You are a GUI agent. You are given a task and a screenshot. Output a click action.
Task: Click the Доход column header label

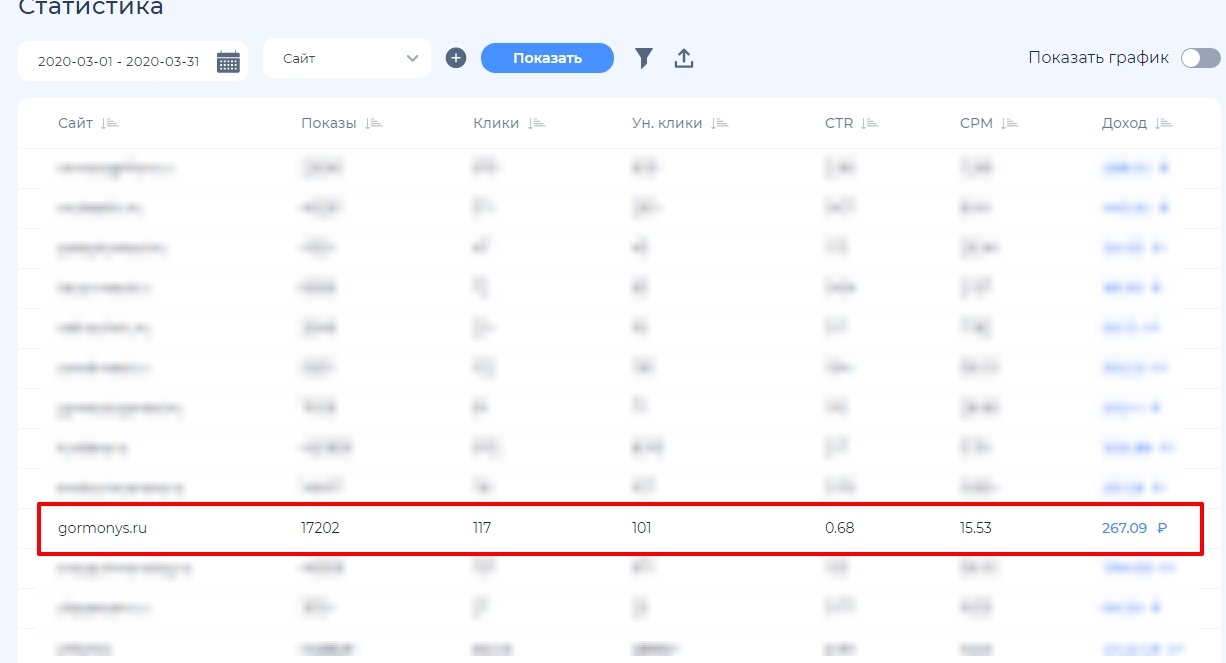click(1124, 123)
